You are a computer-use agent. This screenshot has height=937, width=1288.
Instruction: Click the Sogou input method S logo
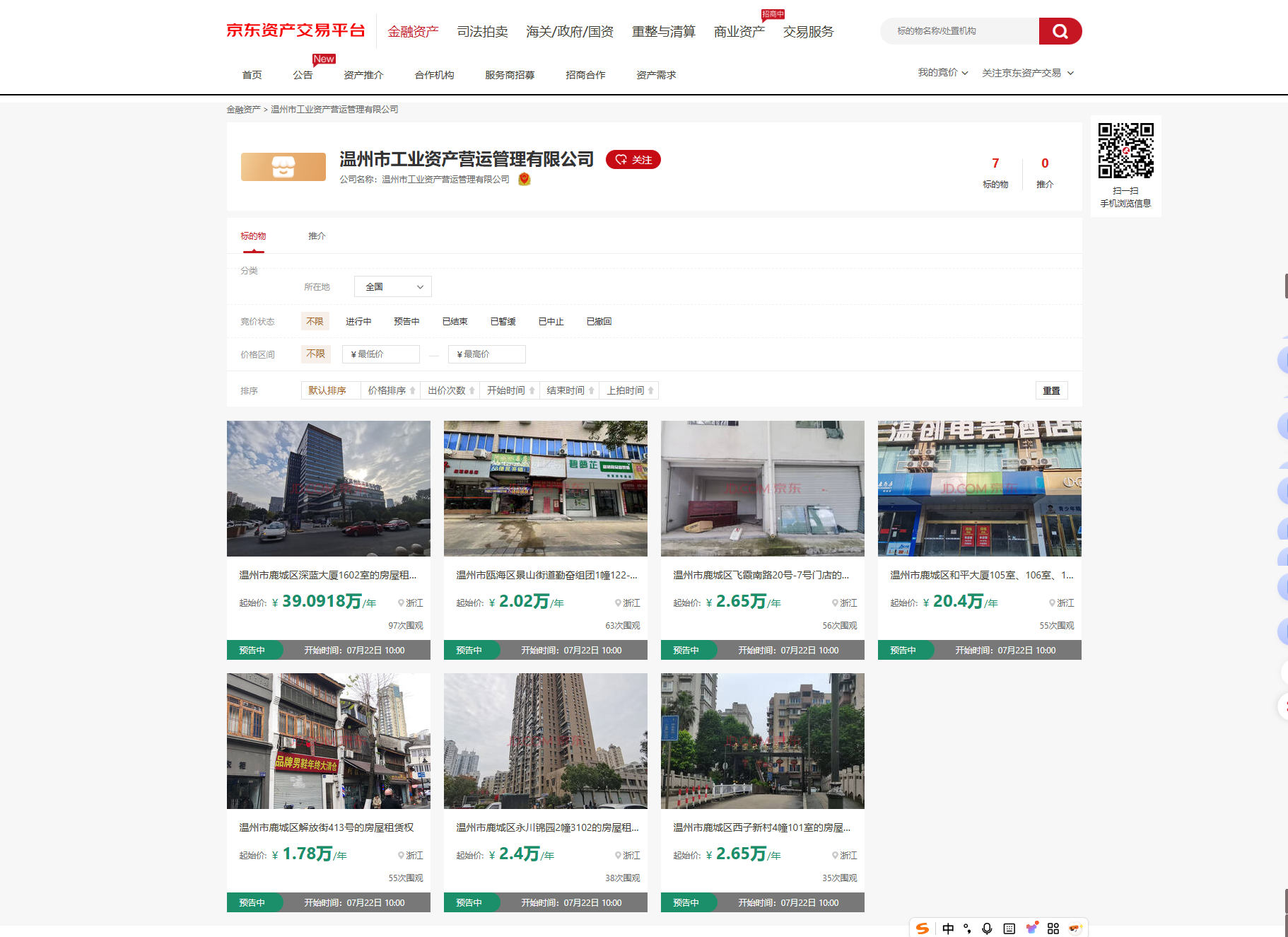coord(923,929)
